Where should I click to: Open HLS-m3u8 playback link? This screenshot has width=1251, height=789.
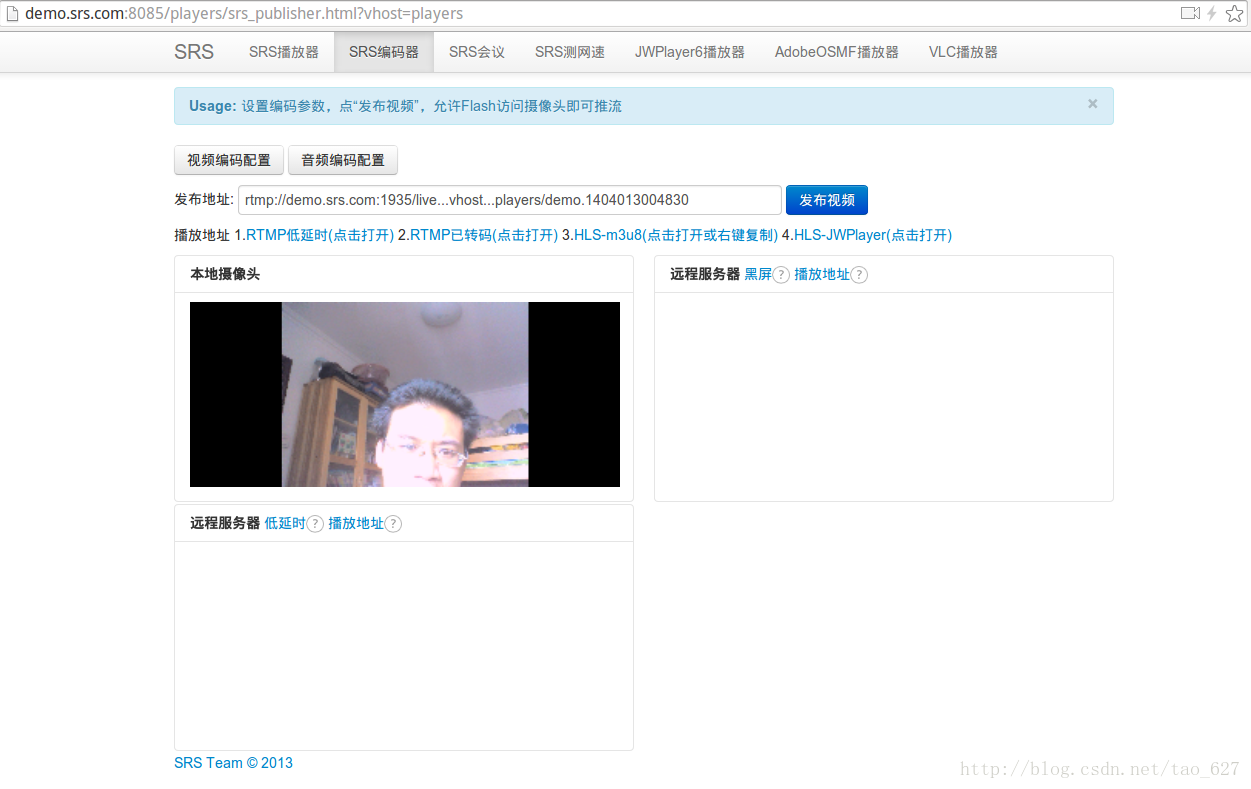pos(676,235)
